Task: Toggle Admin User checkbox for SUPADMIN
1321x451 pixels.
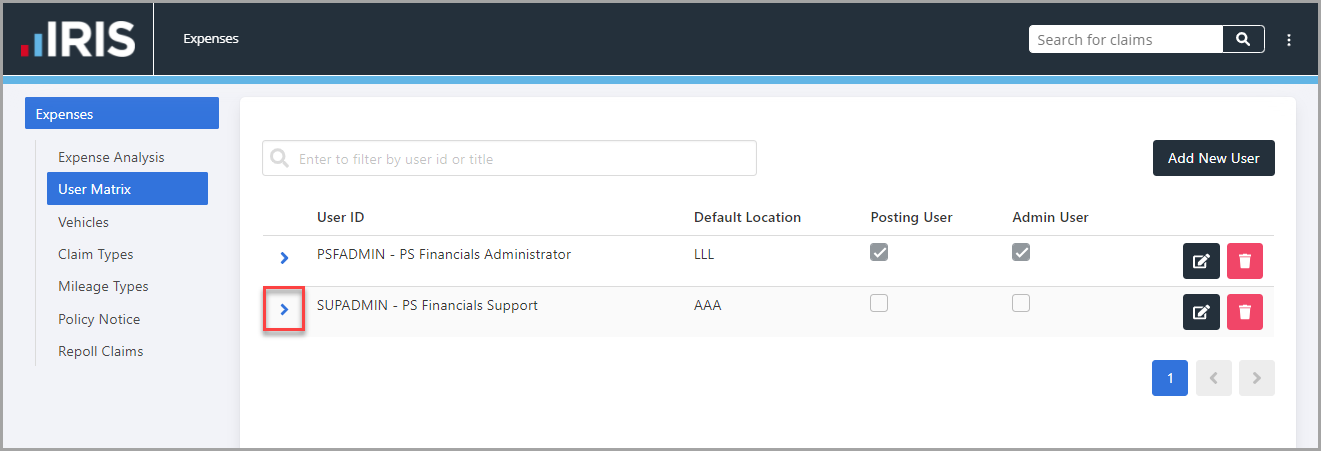Action: (1021, 303)
